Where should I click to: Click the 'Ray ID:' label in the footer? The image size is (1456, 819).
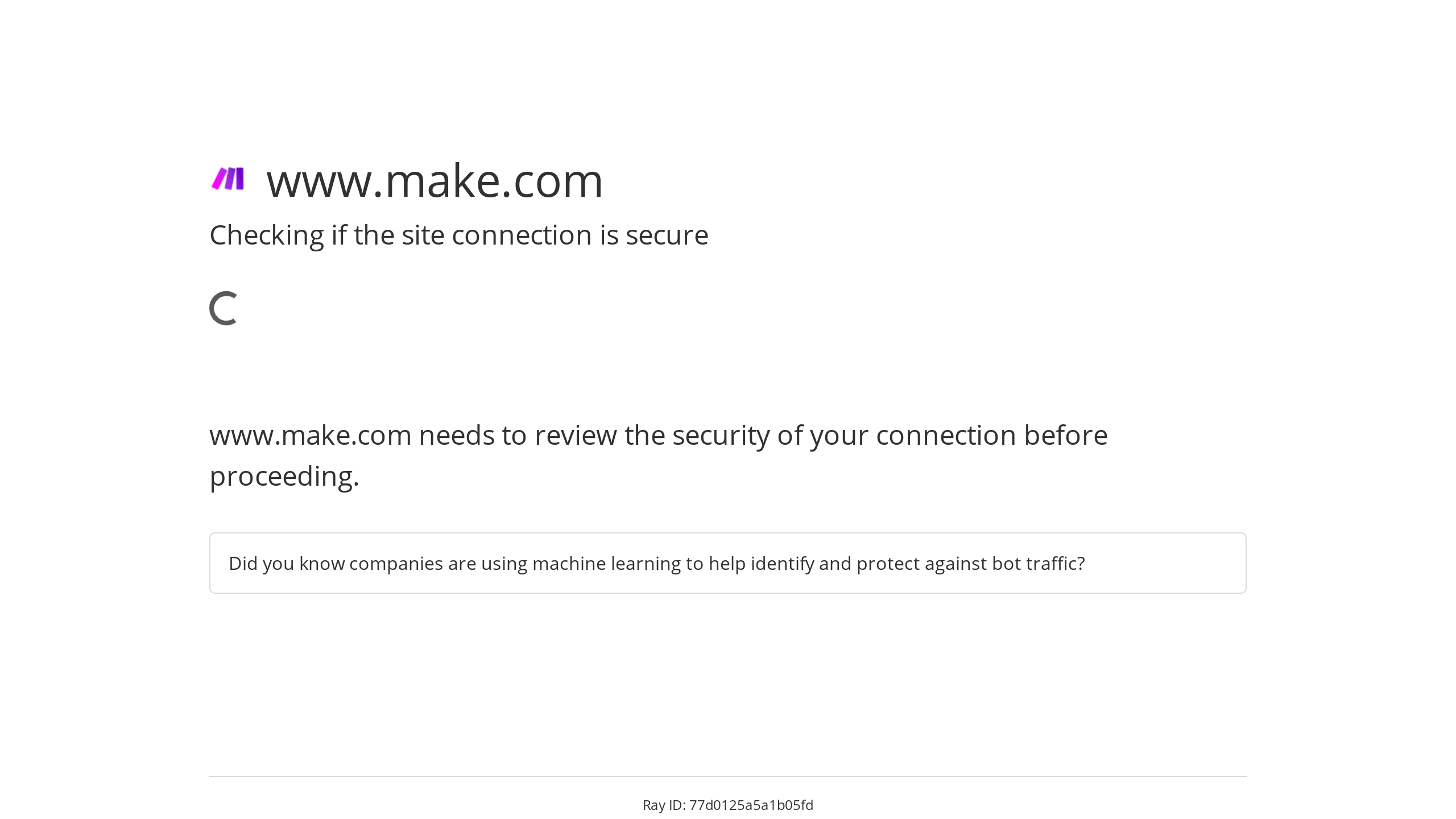(664, 805)
